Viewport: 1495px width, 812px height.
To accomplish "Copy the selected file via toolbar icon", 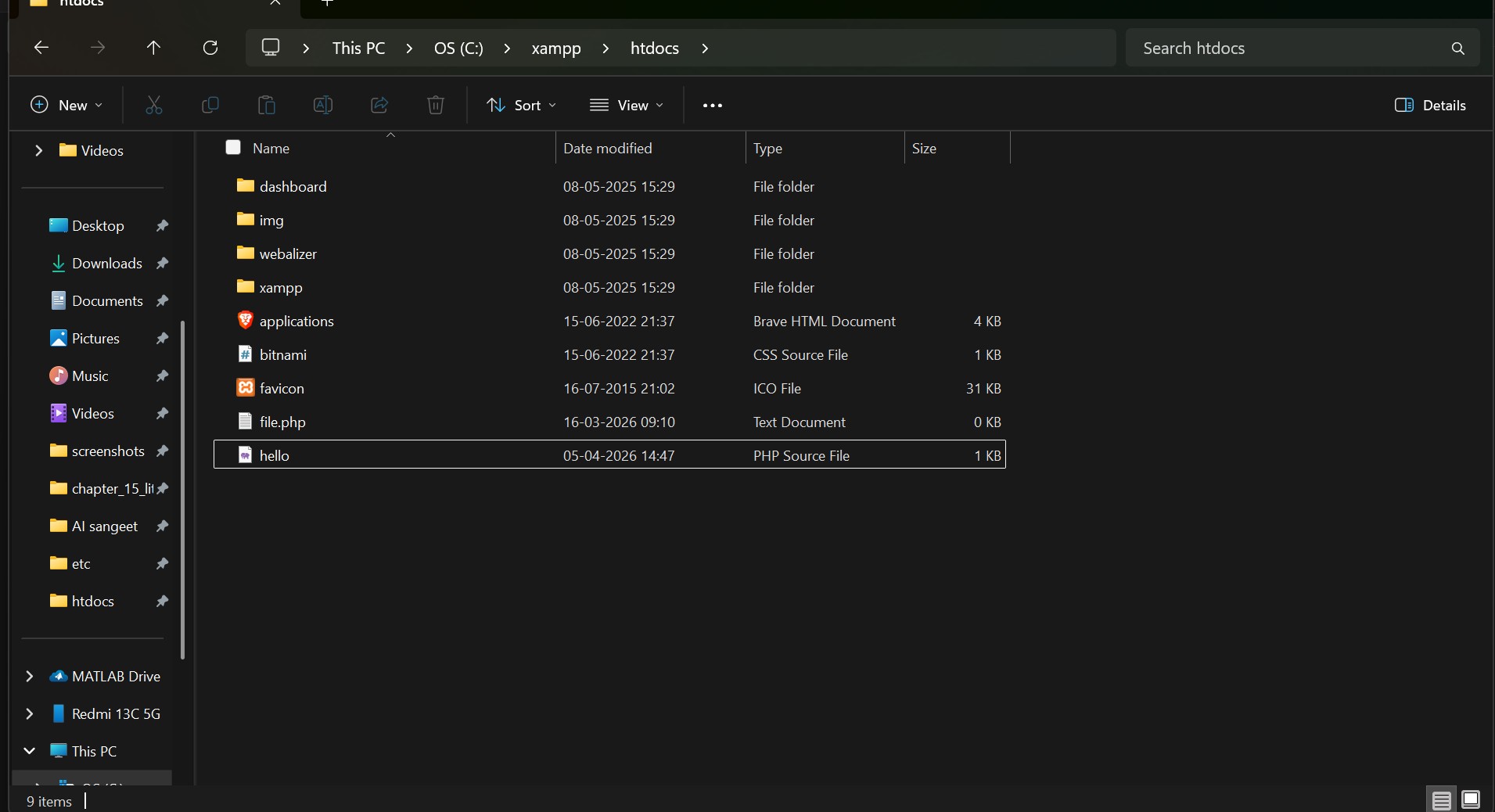I will click(x=210, y=106).
